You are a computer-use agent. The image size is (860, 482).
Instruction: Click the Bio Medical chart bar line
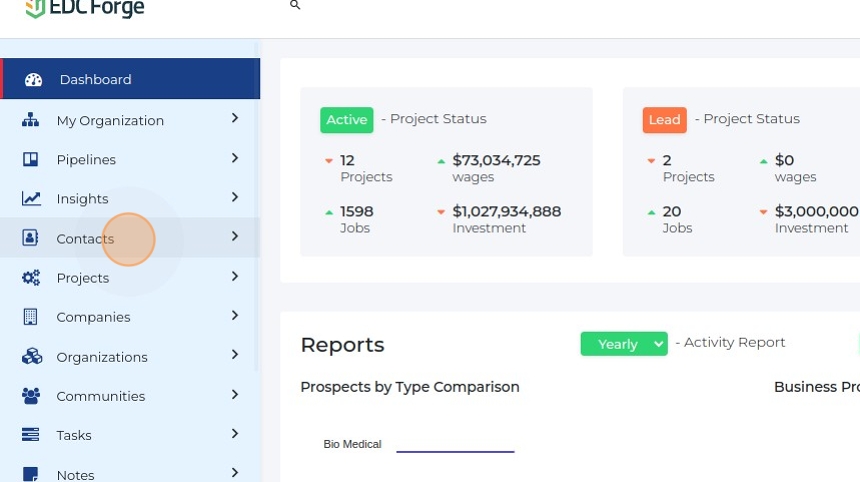[455, 451]
